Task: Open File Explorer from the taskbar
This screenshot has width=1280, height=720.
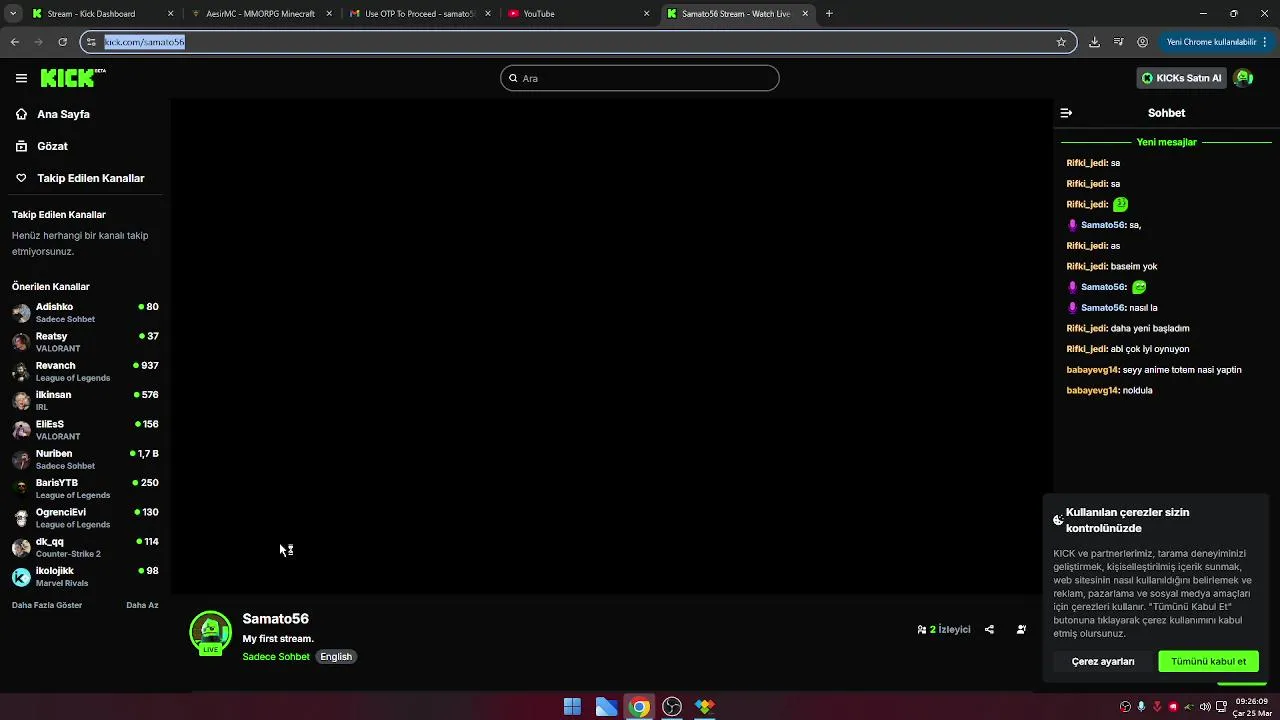Action: point(606,707)
